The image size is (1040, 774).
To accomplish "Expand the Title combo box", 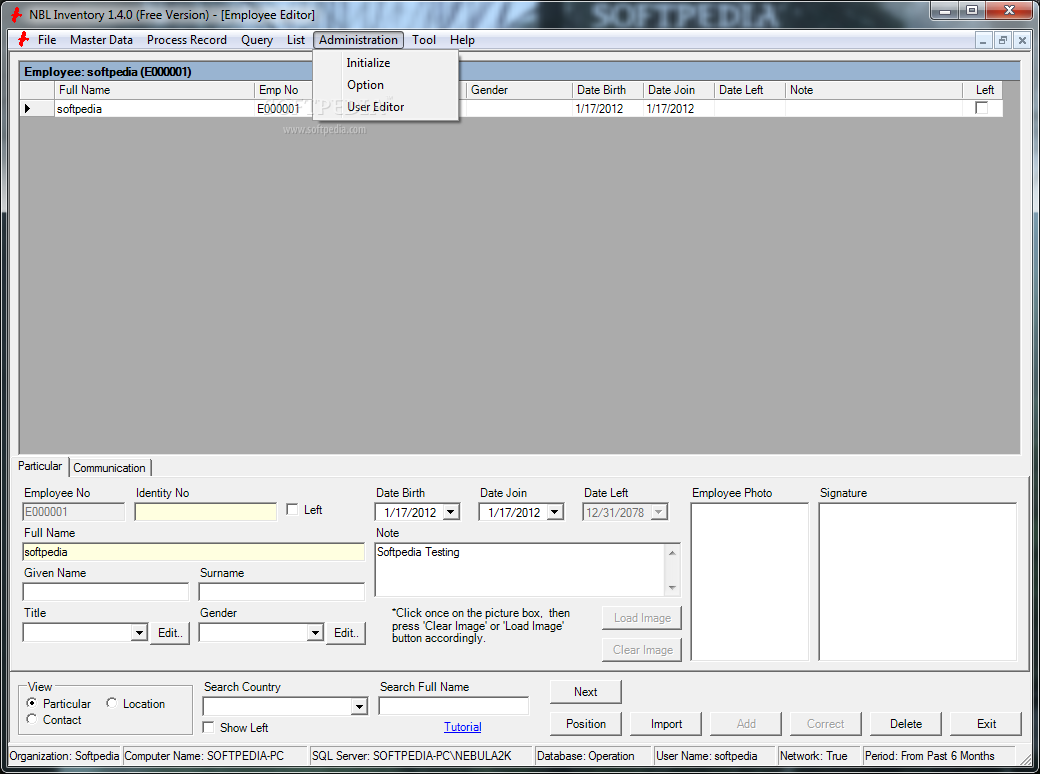I will (139, 633).
